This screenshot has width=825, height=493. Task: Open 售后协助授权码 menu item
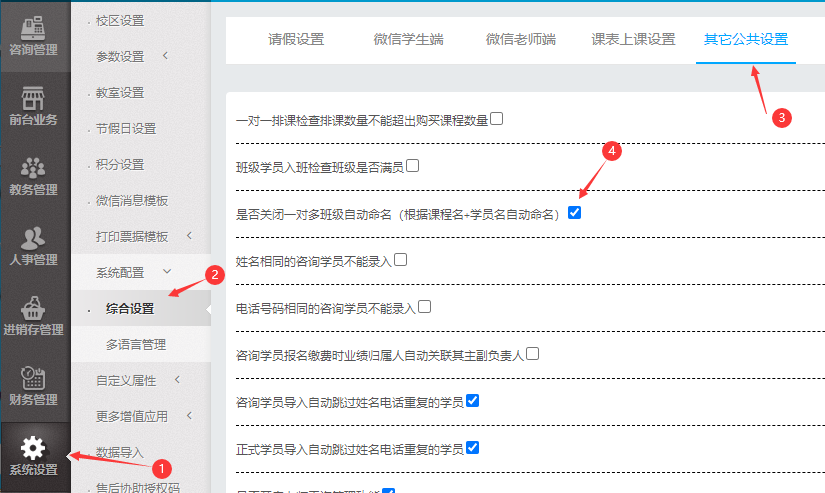tap(138, 487)
